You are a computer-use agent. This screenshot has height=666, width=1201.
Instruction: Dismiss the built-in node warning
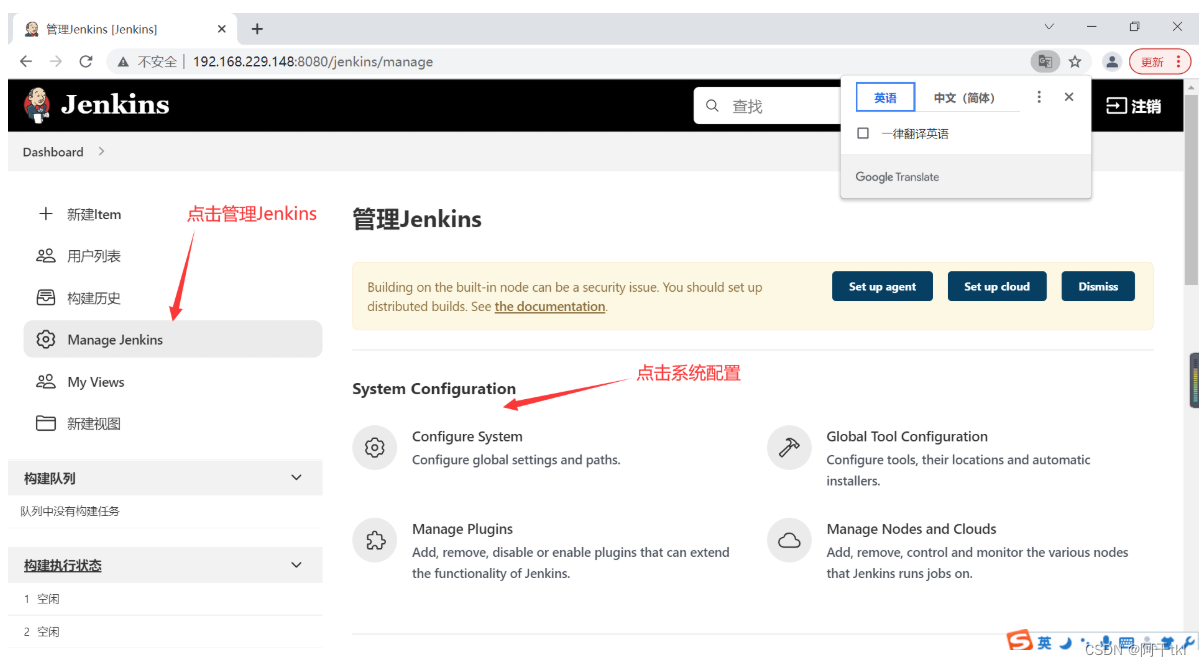(x=1098, y=286)
